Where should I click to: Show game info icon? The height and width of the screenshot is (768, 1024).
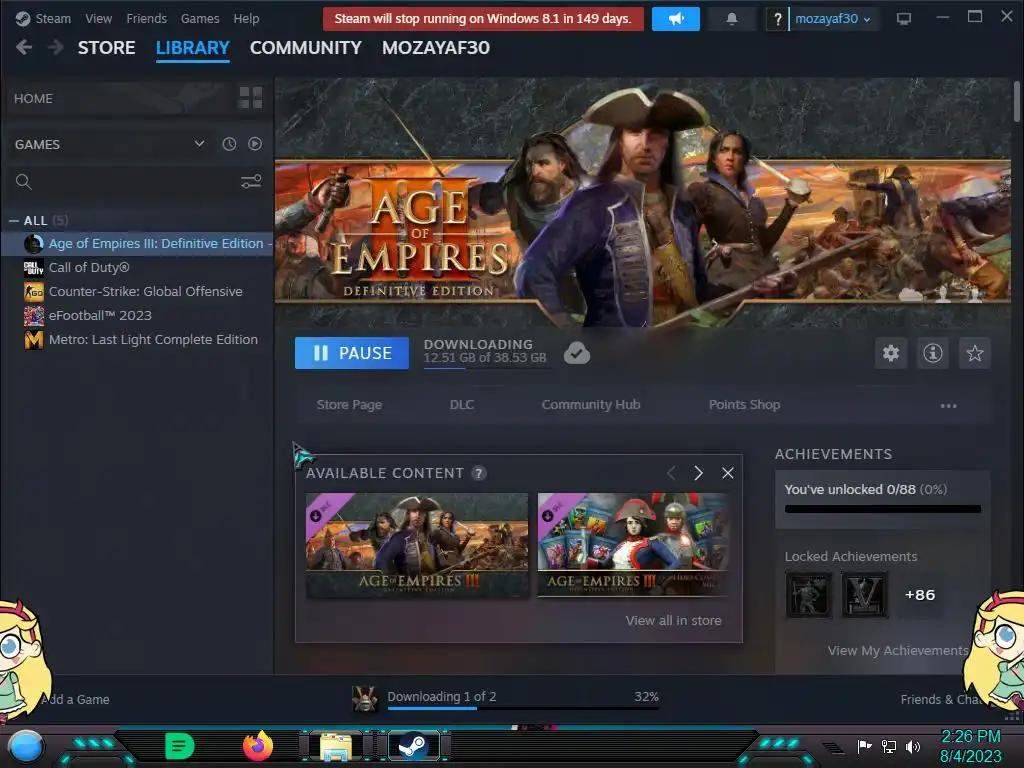click(933, 353)
